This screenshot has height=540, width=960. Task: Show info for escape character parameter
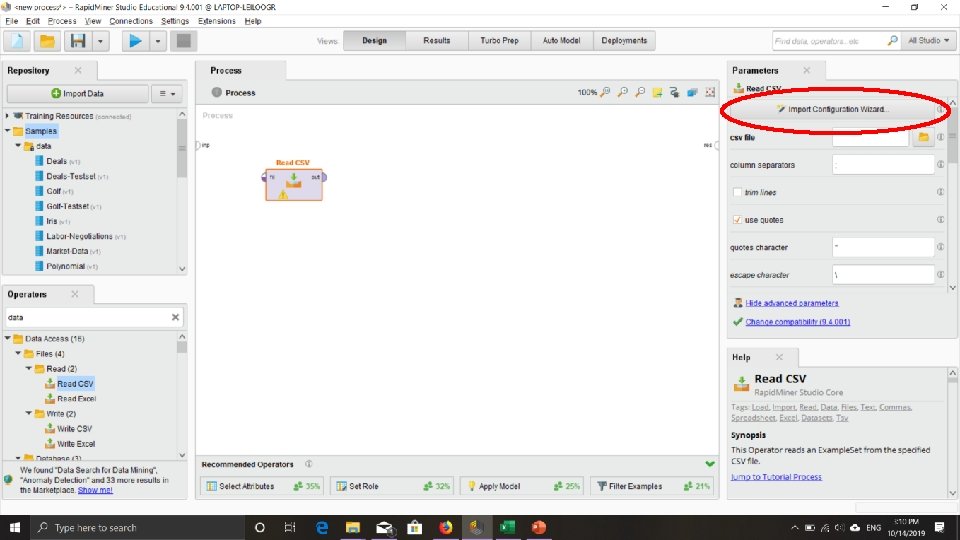click(940, 274)
